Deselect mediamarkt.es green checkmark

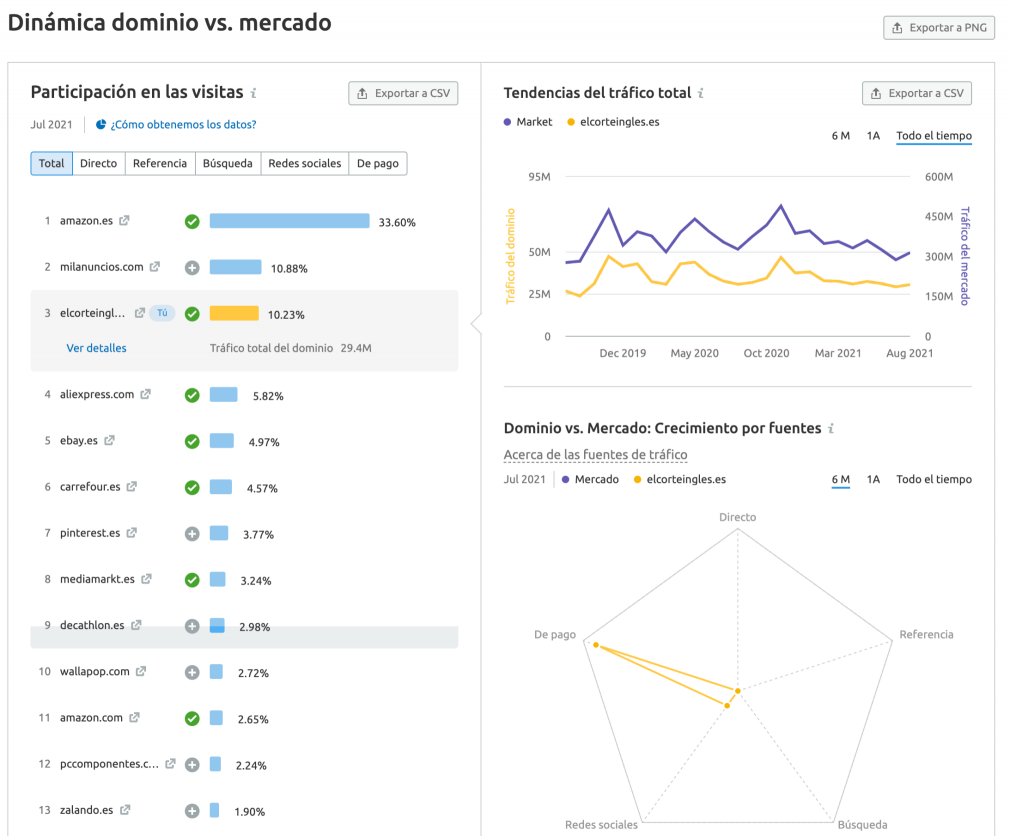click(192, 580)
